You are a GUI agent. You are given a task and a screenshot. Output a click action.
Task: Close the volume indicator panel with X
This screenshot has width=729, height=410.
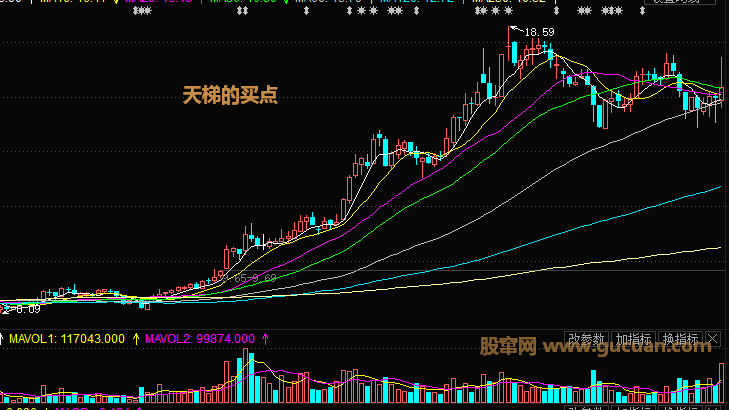coord(711,339)
